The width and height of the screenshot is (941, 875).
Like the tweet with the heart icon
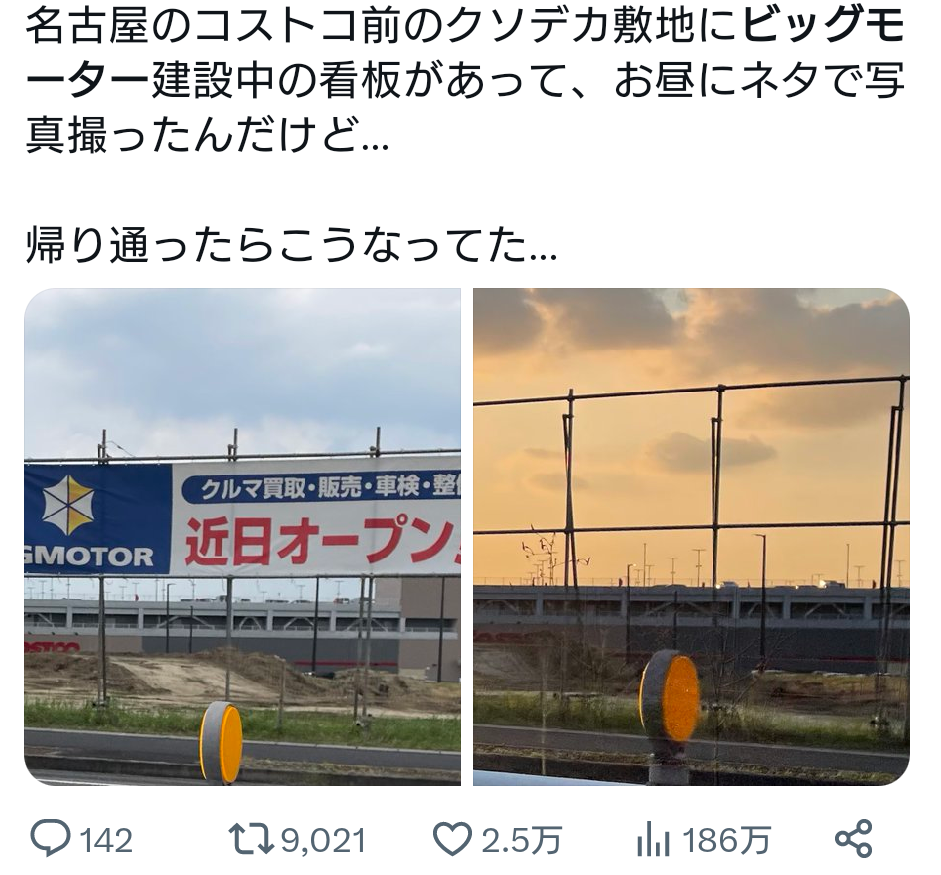click(452, 839)
